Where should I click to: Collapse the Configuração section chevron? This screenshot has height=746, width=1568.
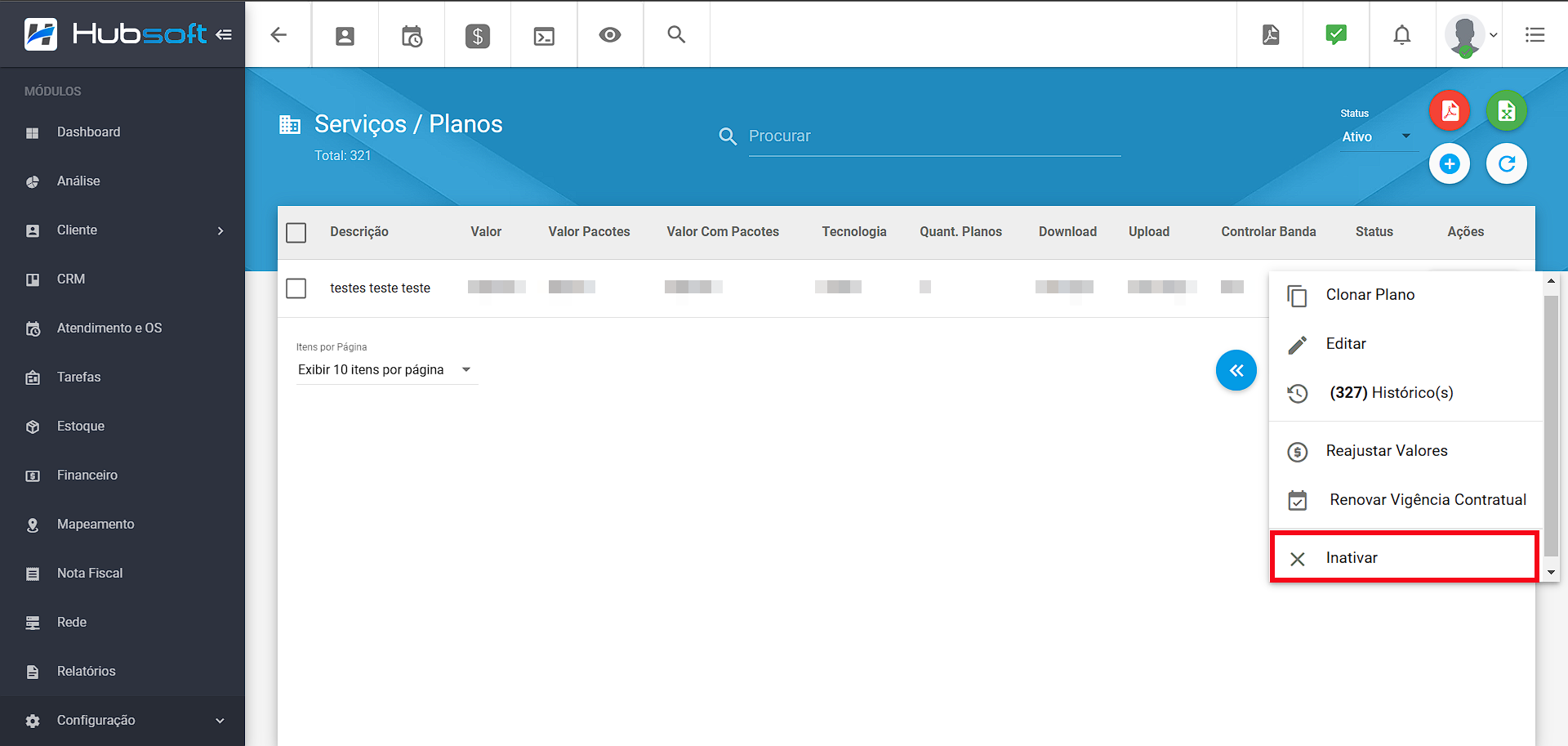[220, 721]
